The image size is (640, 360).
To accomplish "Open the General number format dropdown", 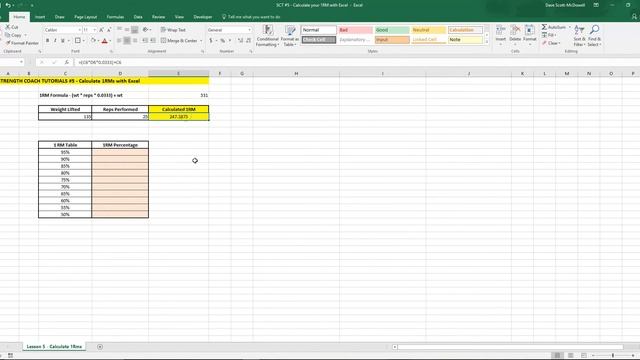I will 249,30.
